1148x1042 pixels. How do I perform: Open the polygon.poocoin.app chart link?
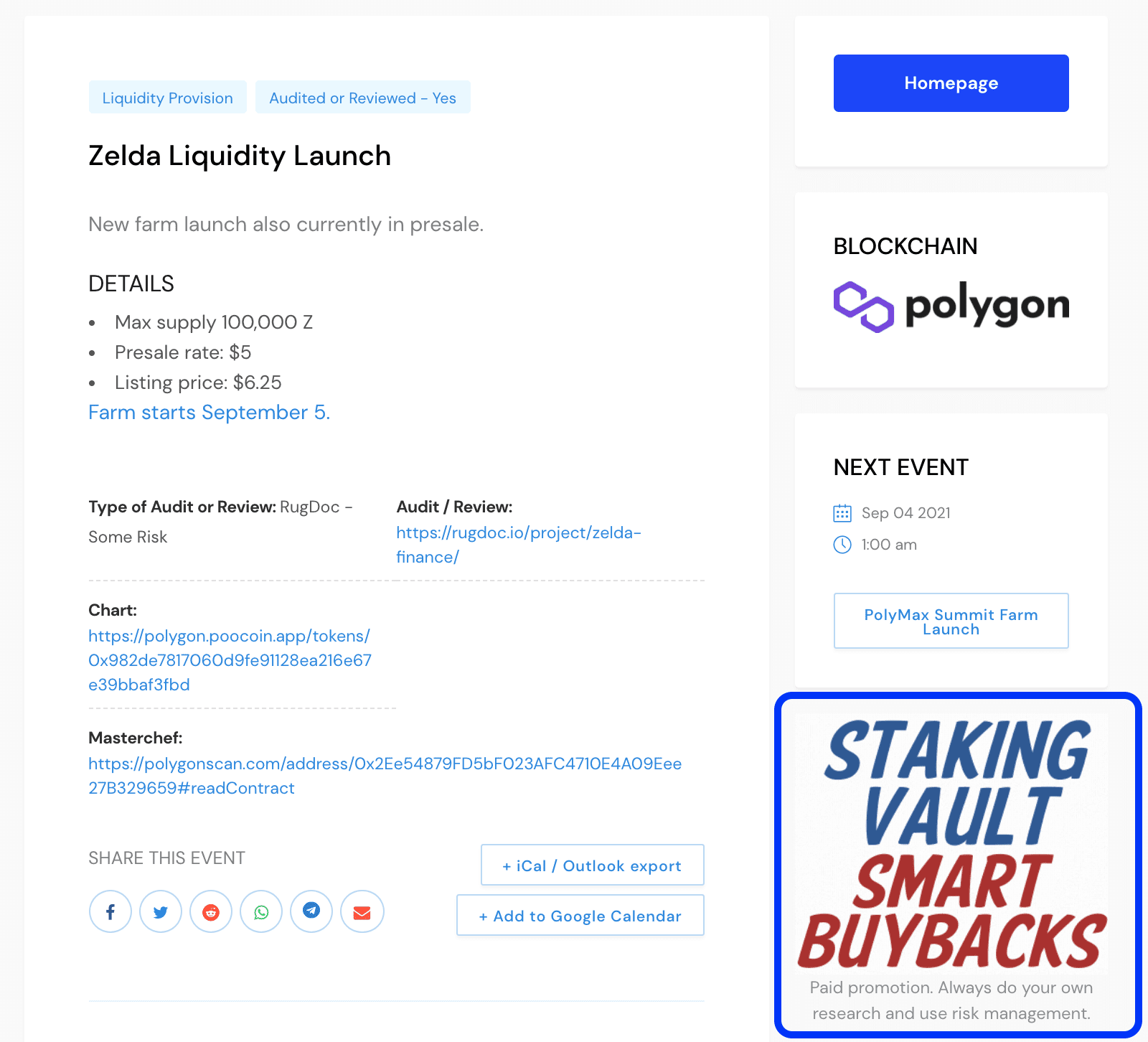(230, 660)
